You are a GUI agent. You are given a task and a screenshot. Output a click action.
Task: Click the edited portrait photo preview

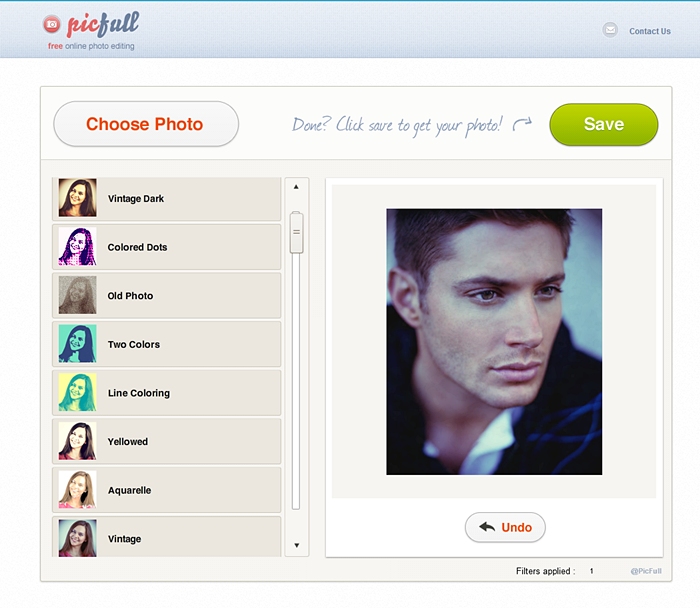coord(494,341)
